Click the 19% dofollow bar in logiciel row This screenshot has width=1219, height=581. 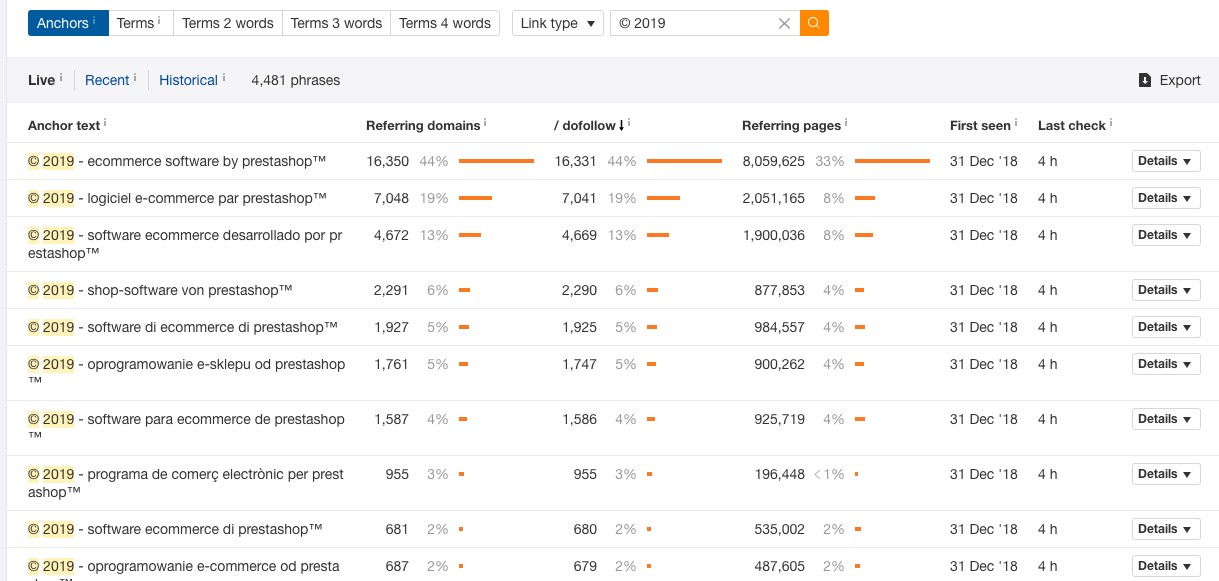[663, 198]
